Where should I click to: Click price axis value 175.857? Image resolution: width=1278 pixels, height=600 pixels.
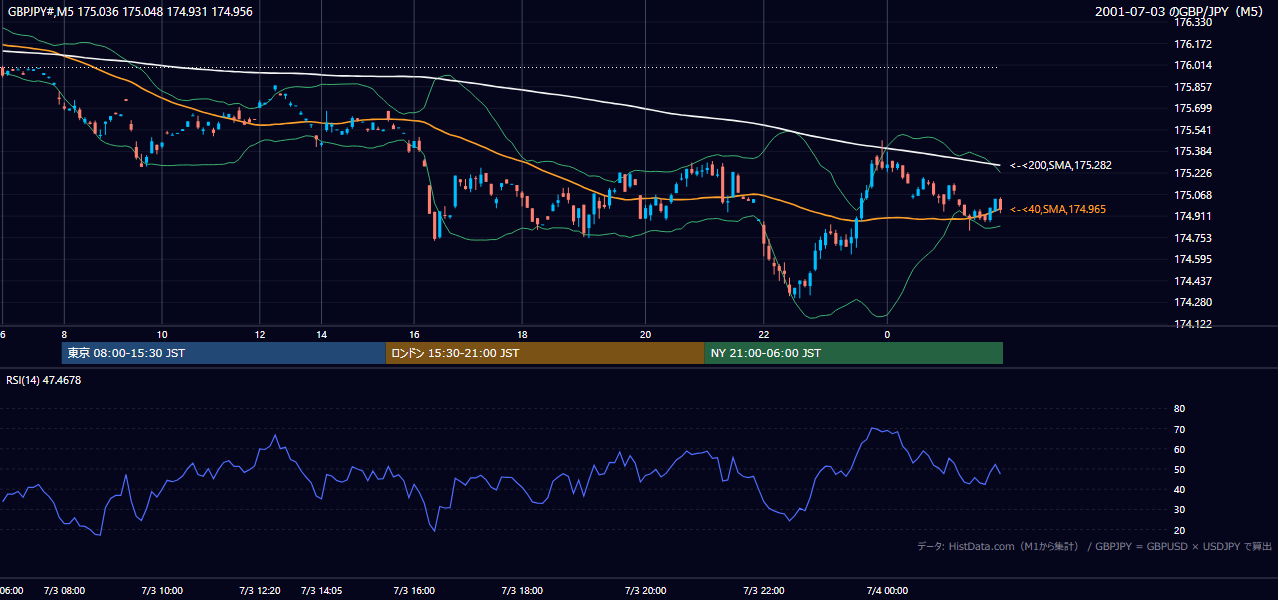tap(1192, 87)
